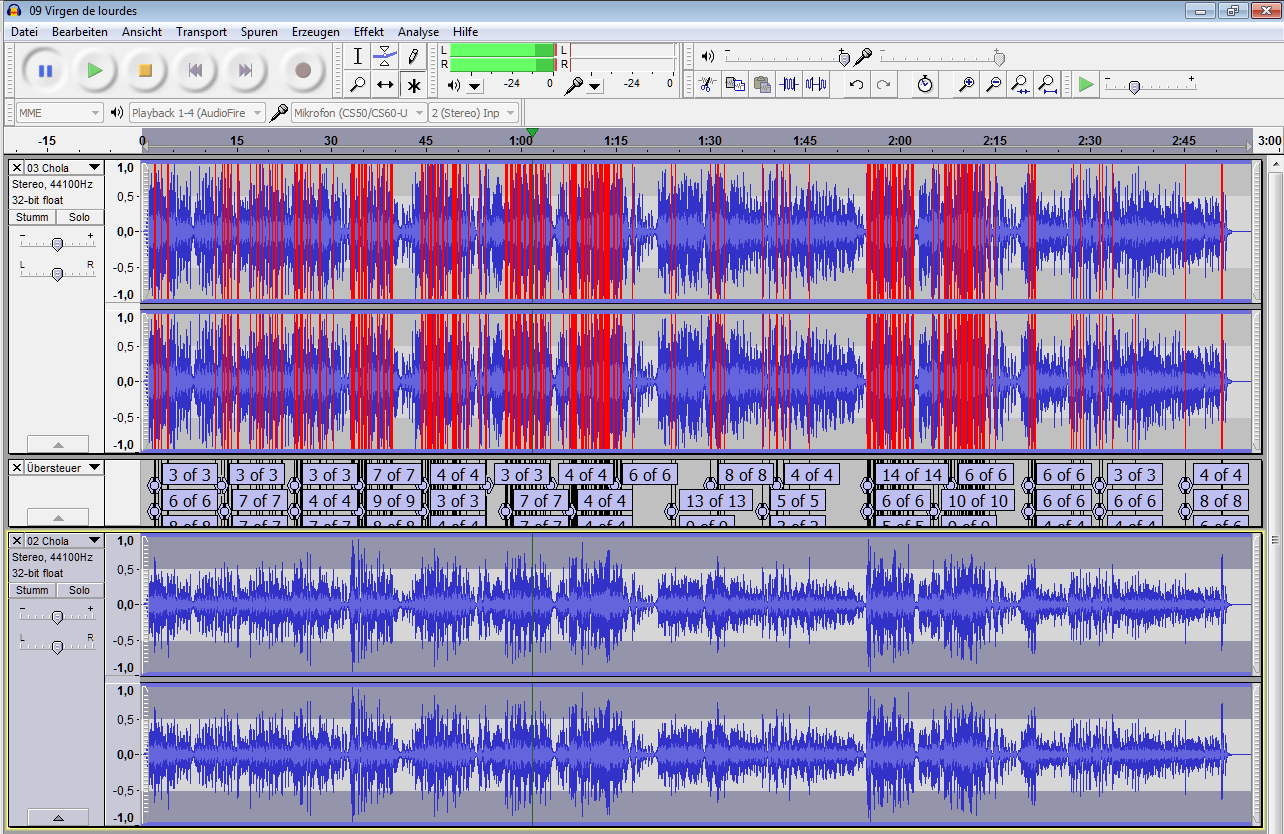This screenshot has width=1284, height=834.
Task: Fit project in window zoom icon
Action: [x=1046, y=85]
